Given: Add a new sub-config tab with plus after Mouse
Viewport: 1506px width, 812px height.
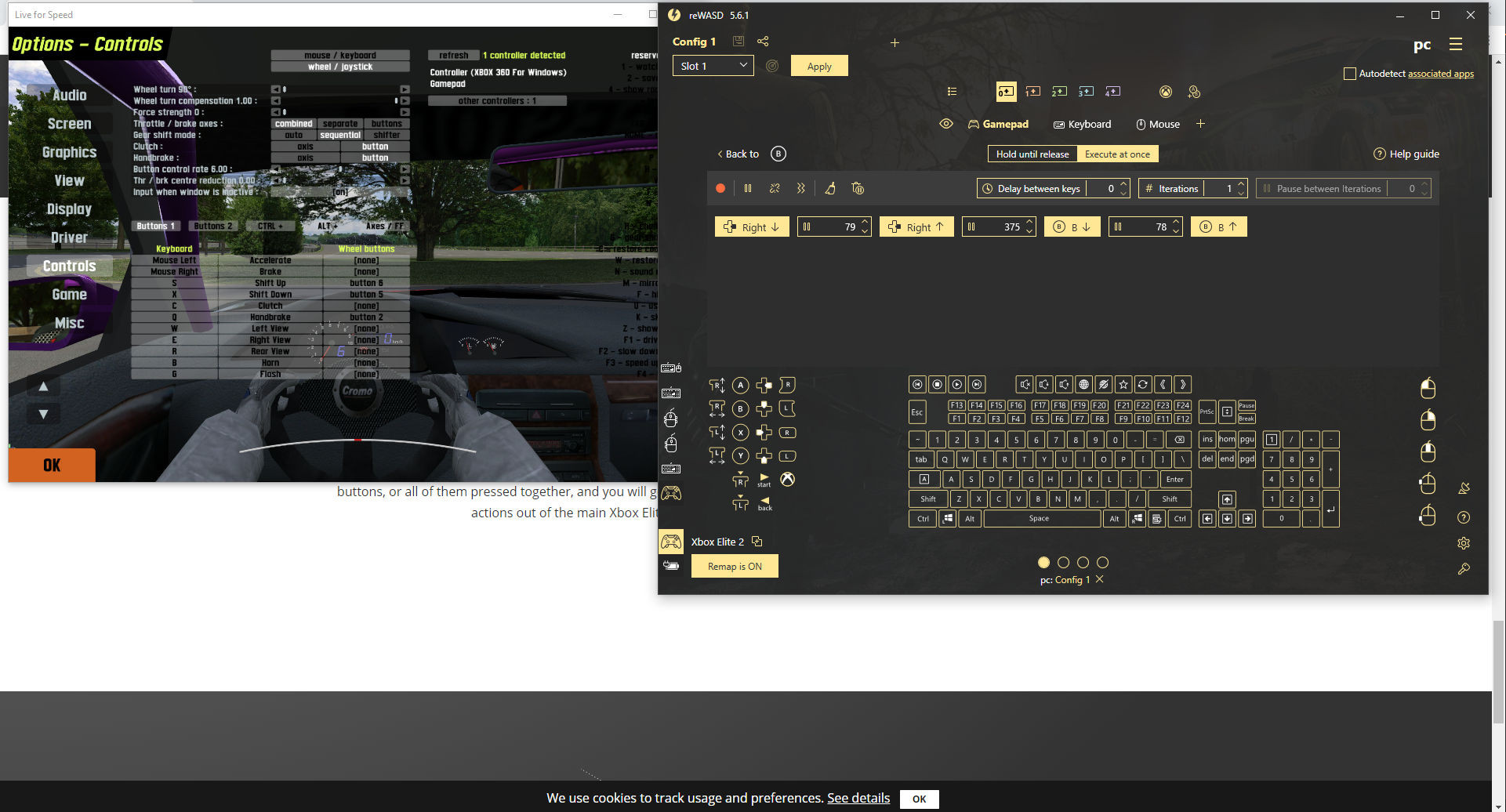Looking at the screenshot, I should point(1200,124).
